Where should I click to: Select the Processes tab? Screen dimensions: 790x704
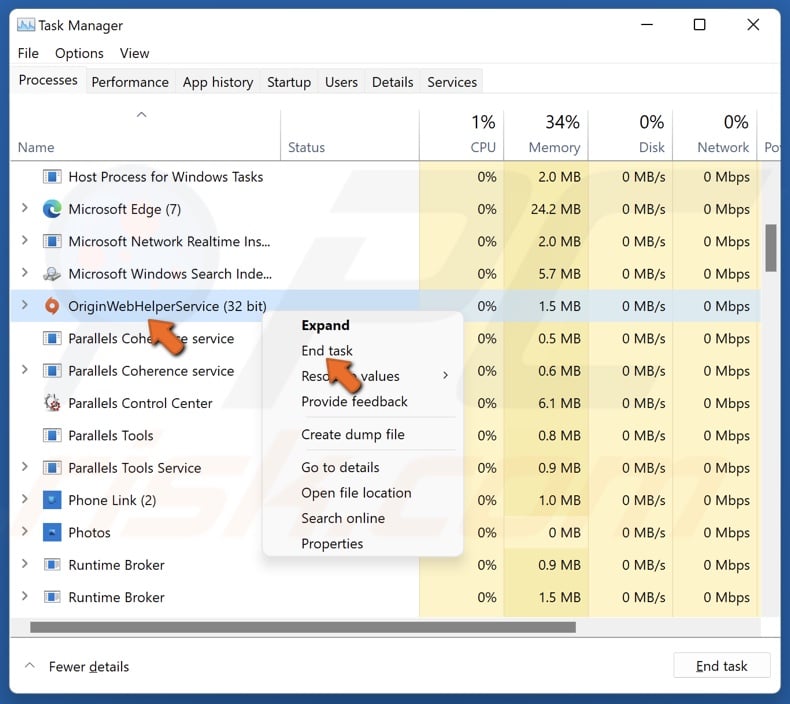(x=48, y=80)
